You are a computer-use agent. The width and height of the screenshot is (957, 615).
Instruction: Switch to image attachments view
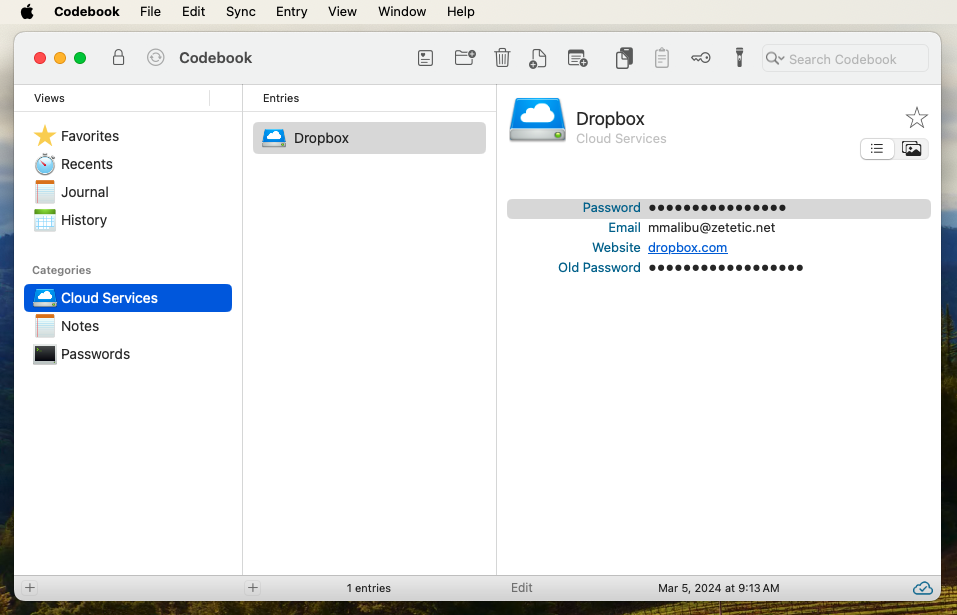(911, 149)
